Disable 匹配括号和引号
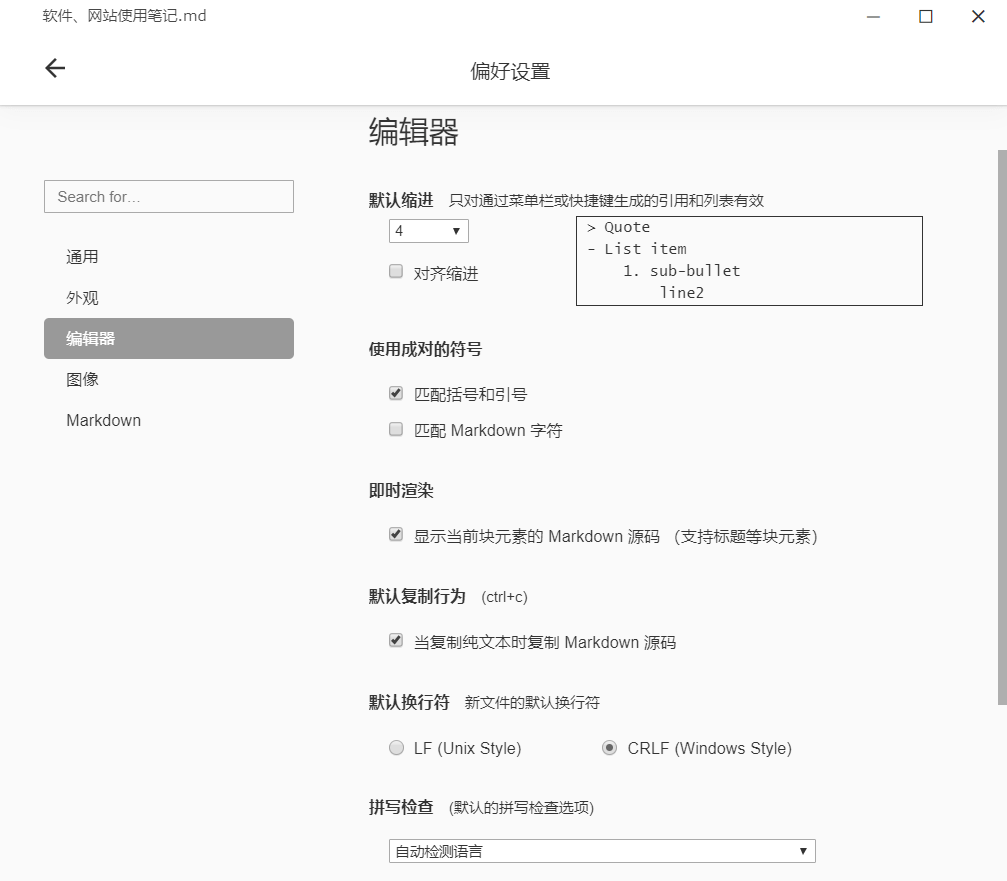Image resolution: width=1007 pixels, height=881 pixels. 395,392
